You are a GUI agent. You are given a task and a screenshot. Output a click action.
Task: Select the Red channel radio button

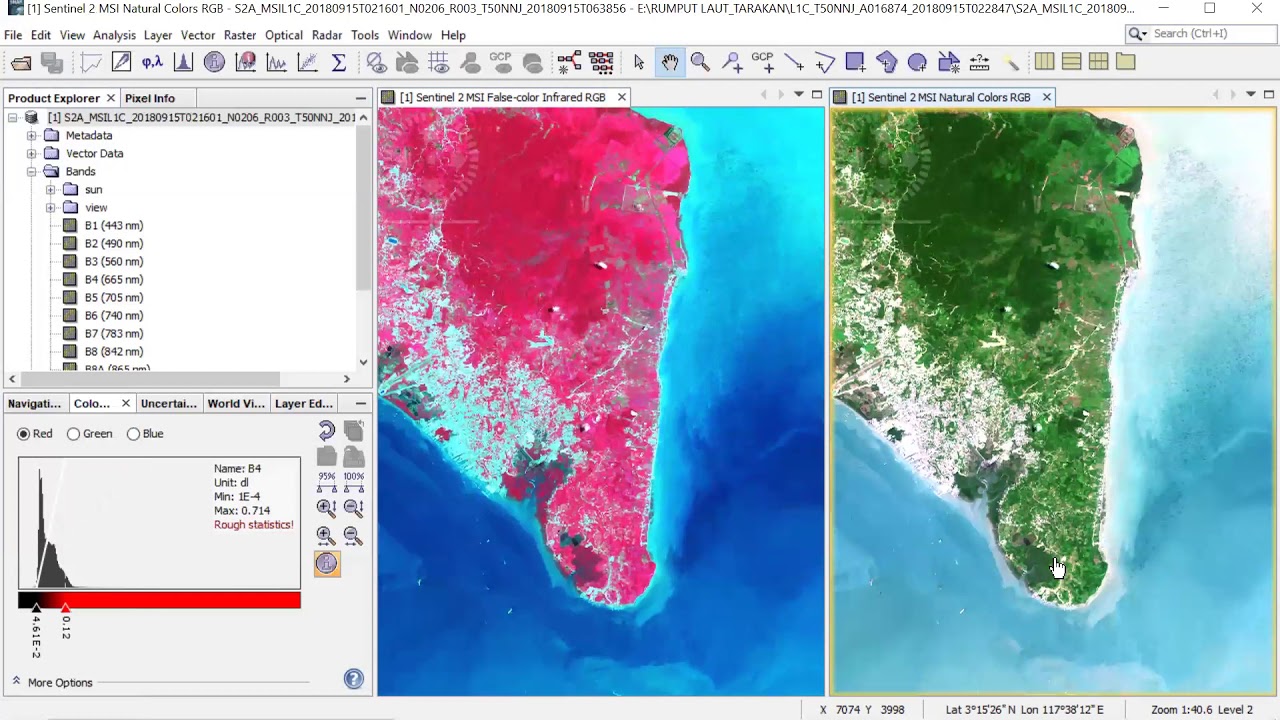coord(23,434)
